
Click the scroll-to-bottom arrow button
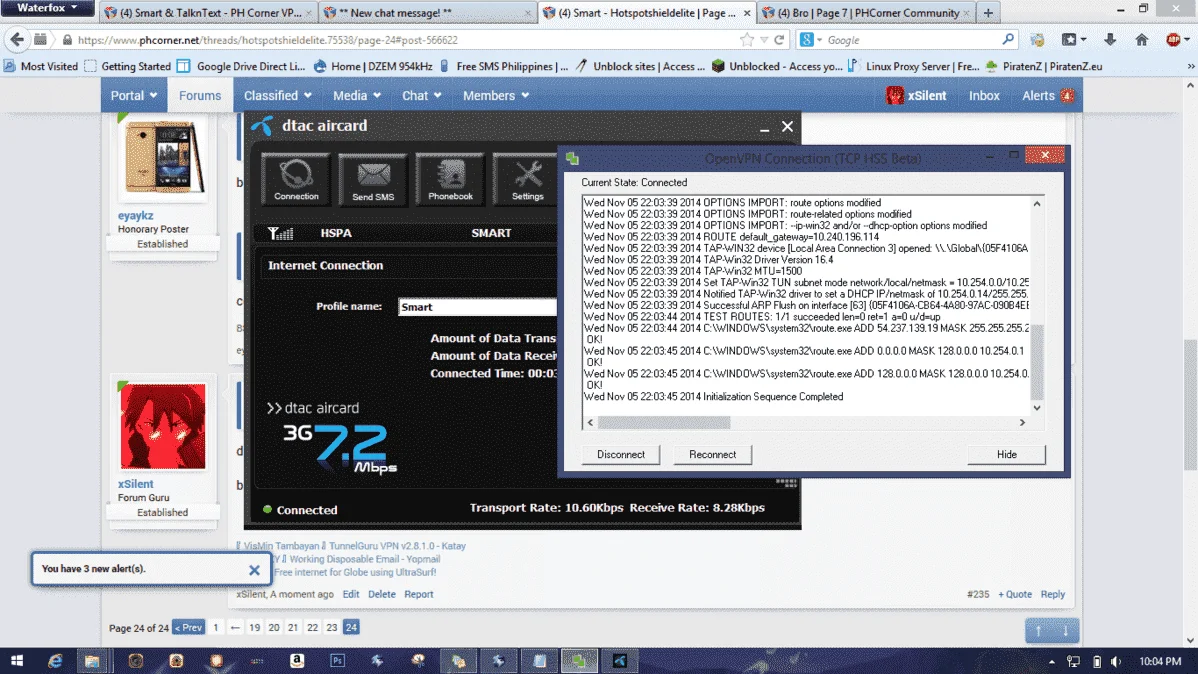(x=1065, y=630)
